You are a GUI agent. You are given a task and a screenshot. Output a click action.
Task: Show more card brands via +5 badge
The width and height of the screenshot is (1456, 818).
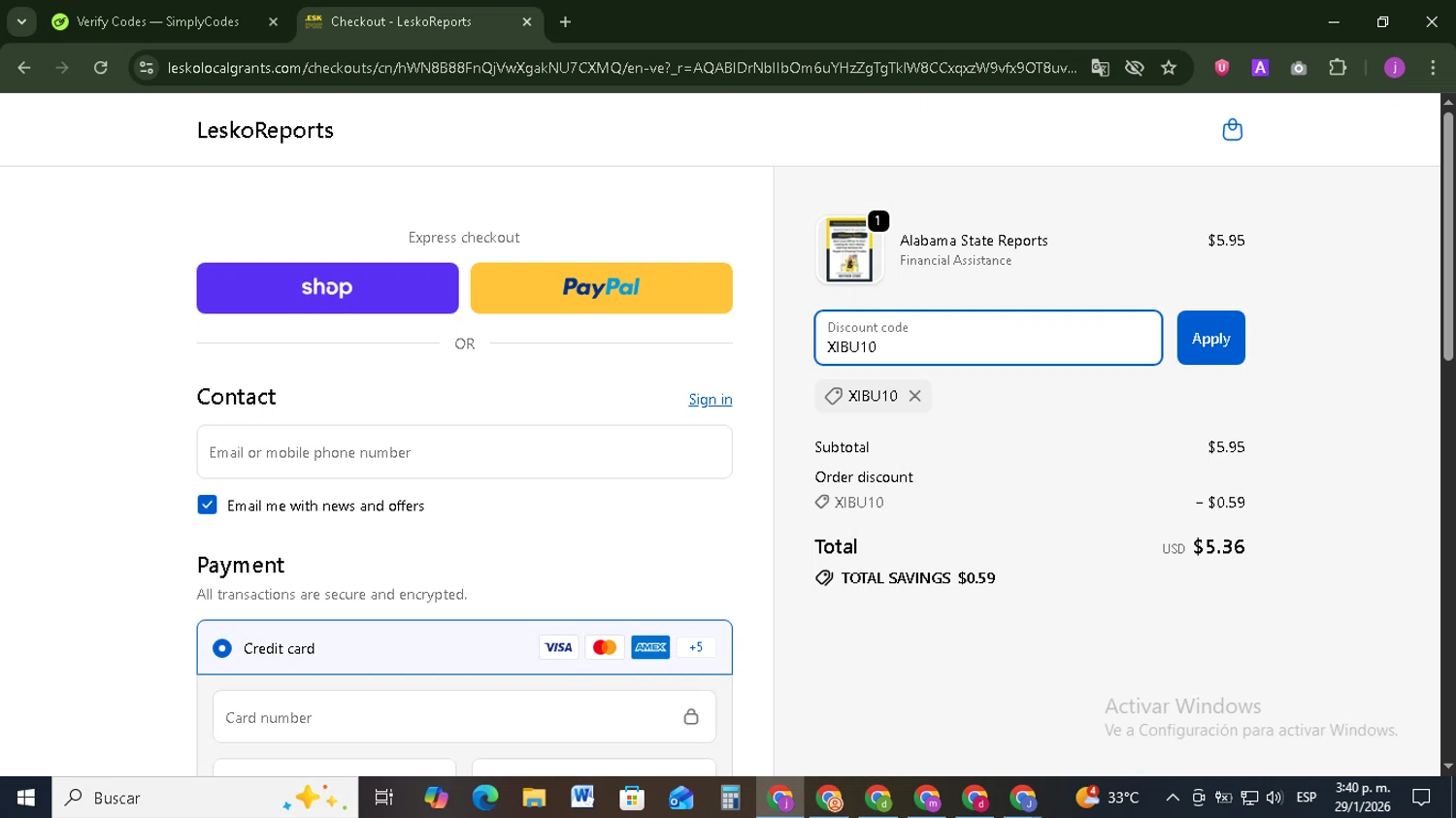coord(696,647)
